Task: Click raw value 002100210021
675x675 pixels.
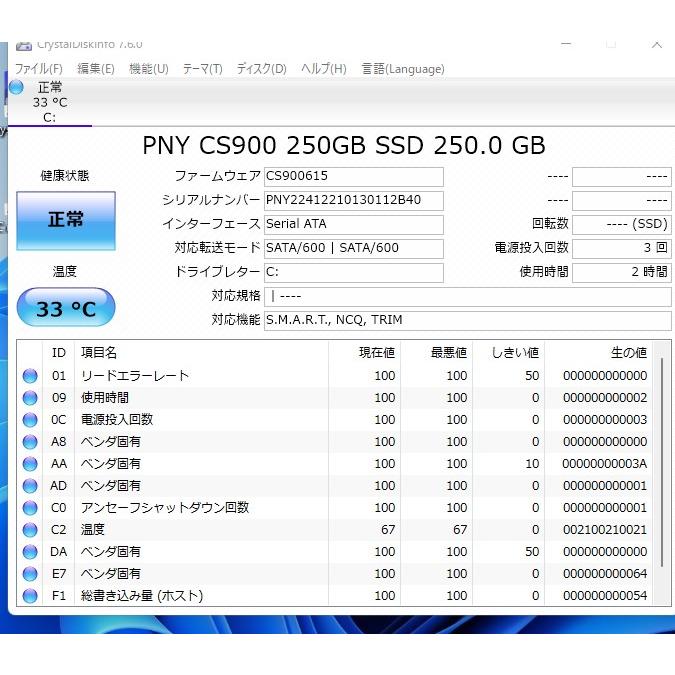Action: coord(605,530)
